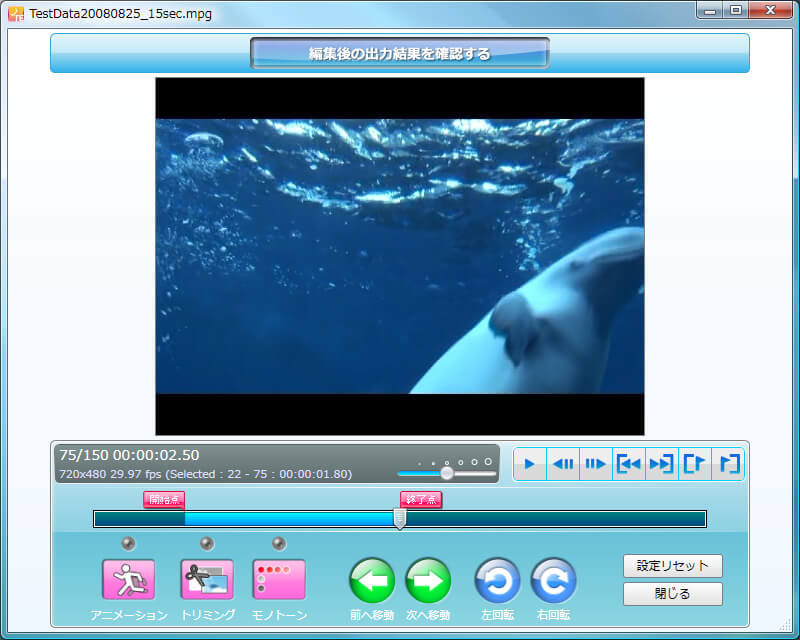Set end point bracket icon

(728, 464)
